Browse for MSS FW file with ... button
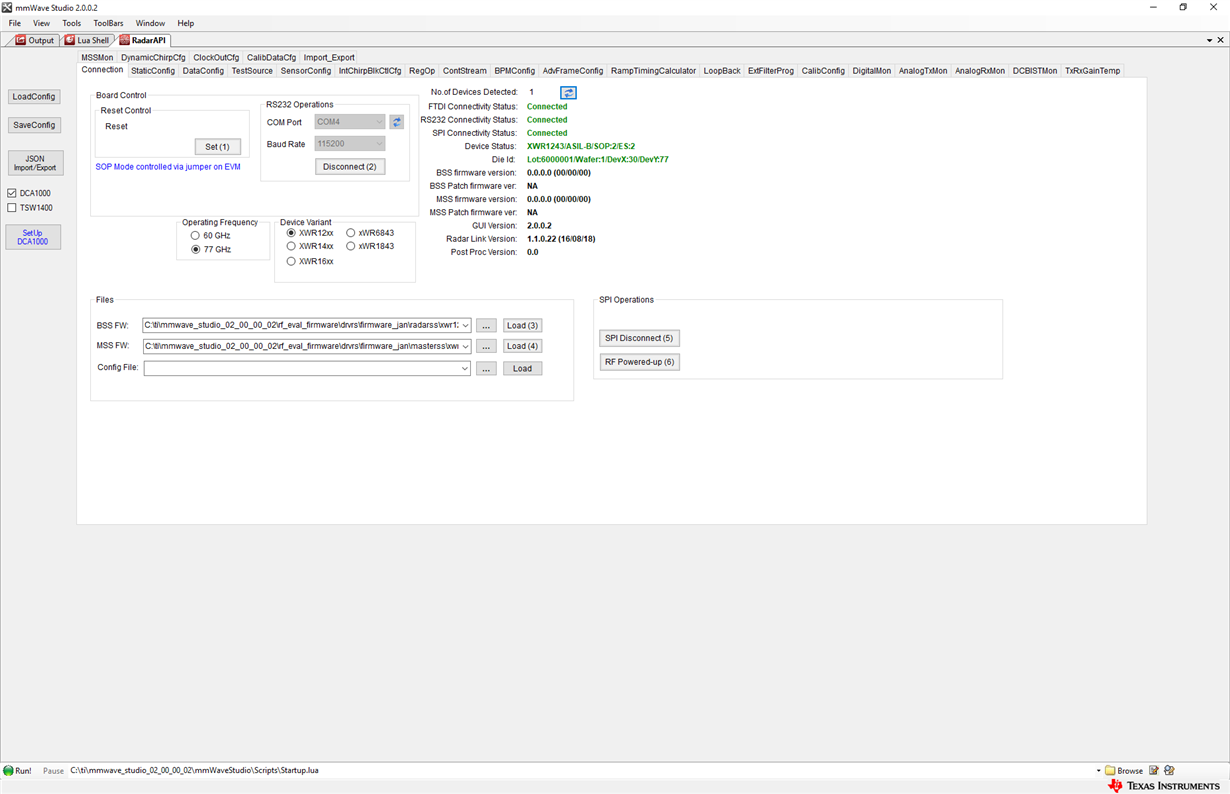 point(486,347)
